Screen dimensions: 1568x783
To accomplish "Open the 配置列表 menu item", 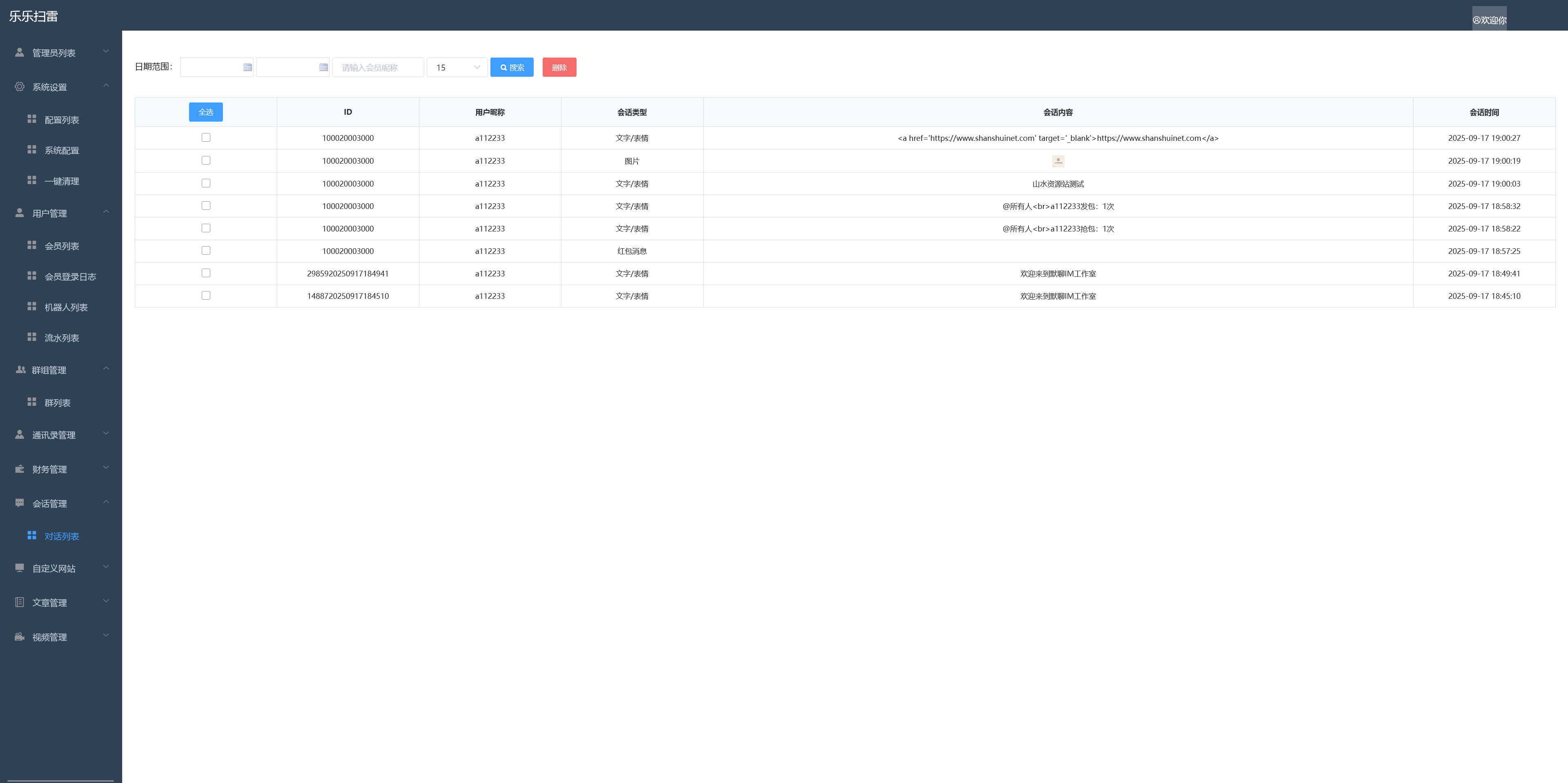I will pos(62,120).
